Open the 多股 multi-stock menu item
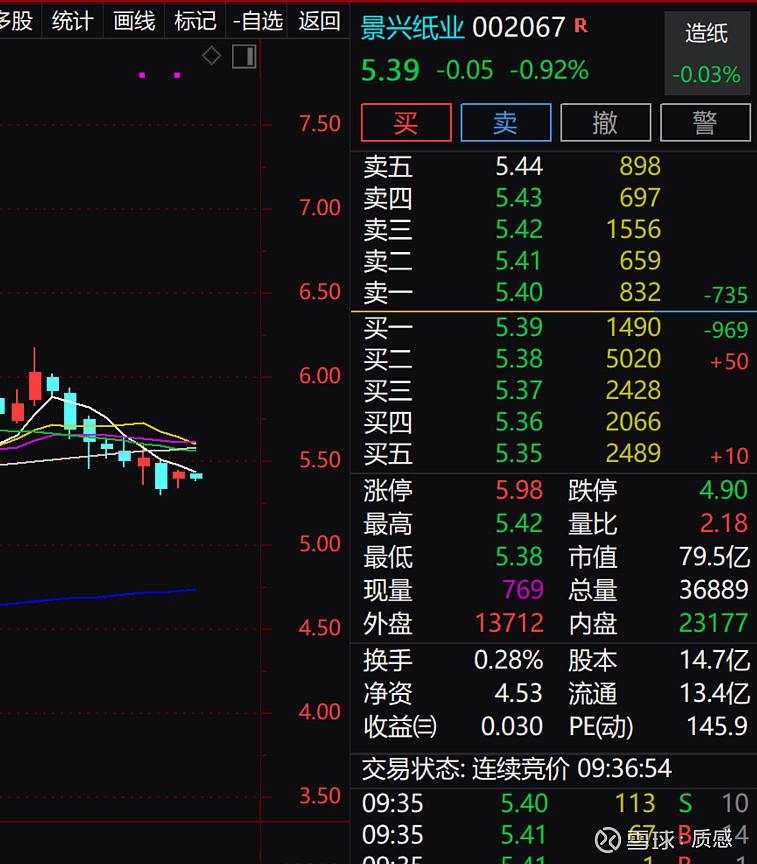The height and width of the screenshot is (864, 757). coord(17,21)
